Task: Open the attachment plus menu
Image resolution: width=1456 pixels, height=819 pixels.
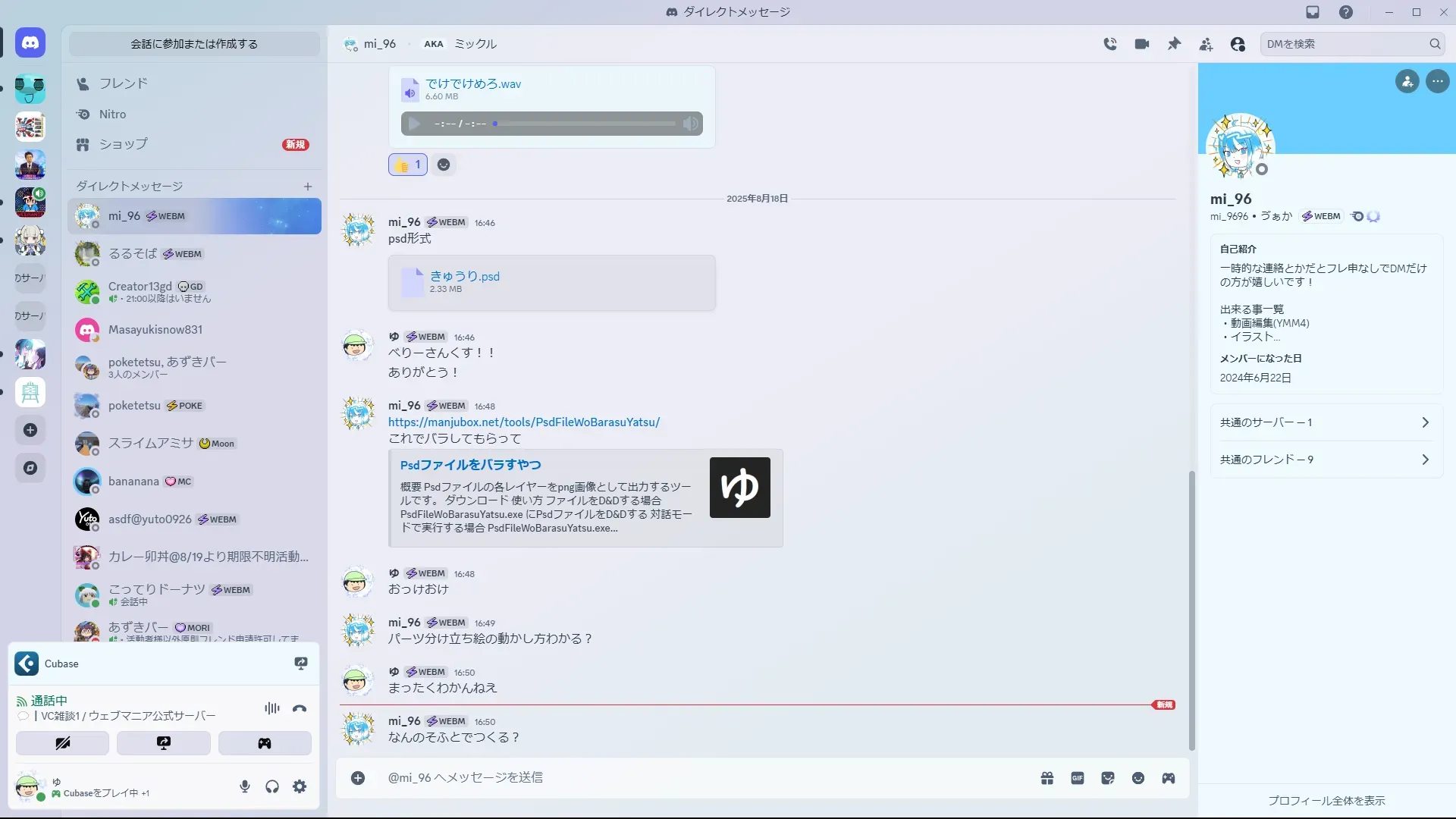Action: 358,778
